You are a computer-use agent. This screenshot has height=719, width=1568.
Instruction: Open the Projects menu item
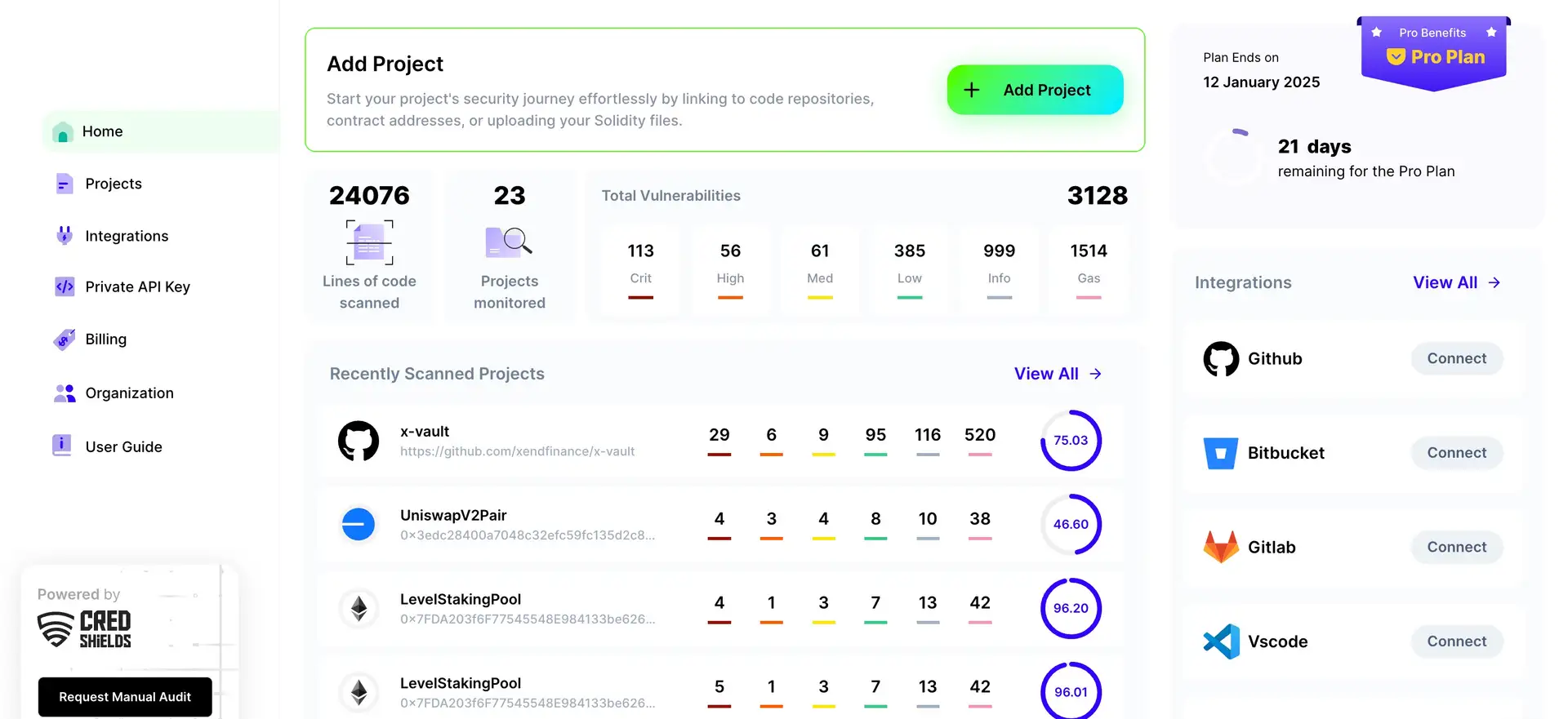(x=114, y=184)
